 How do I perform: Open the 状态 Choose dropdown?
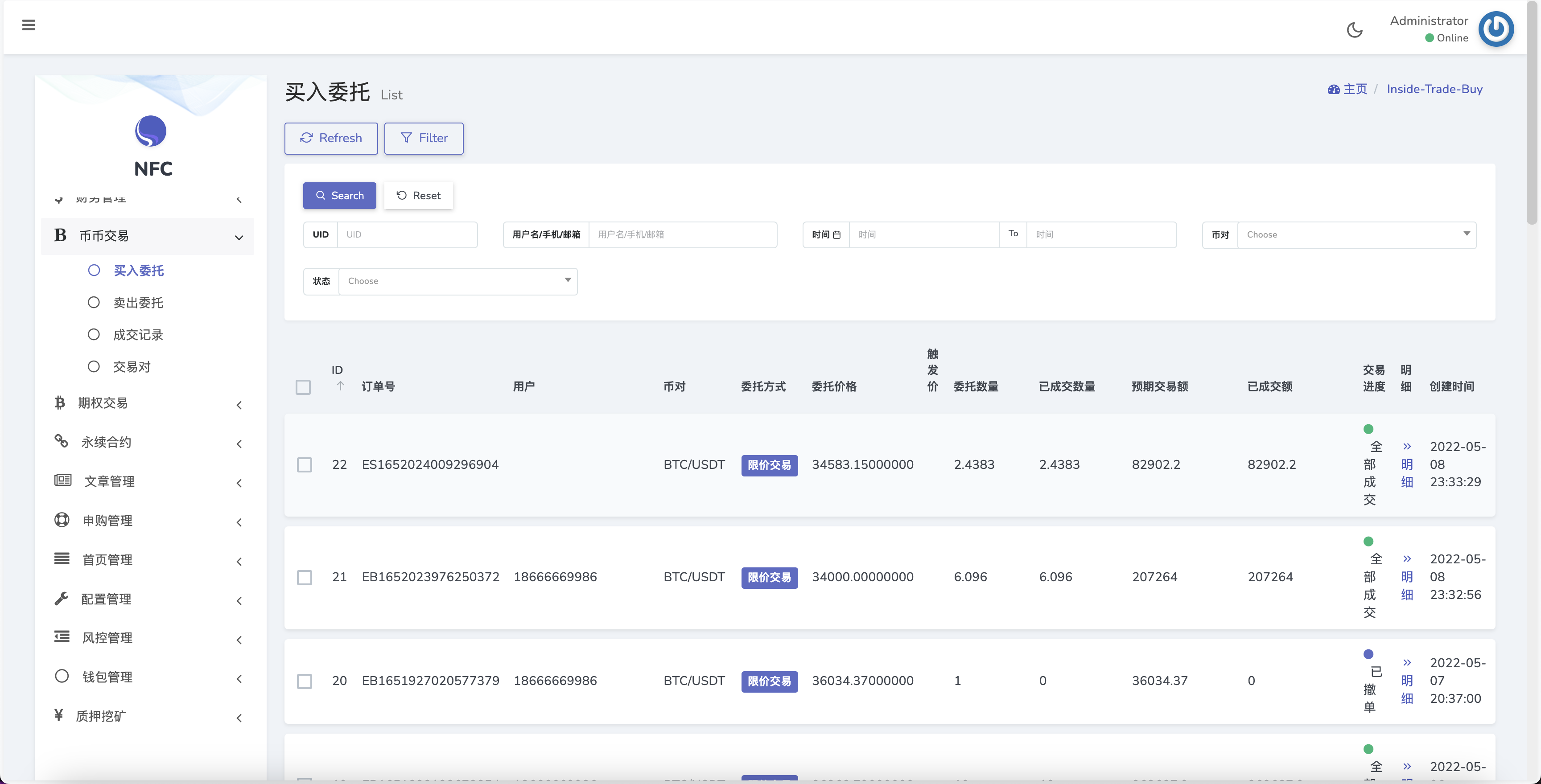tap(457, 281)
